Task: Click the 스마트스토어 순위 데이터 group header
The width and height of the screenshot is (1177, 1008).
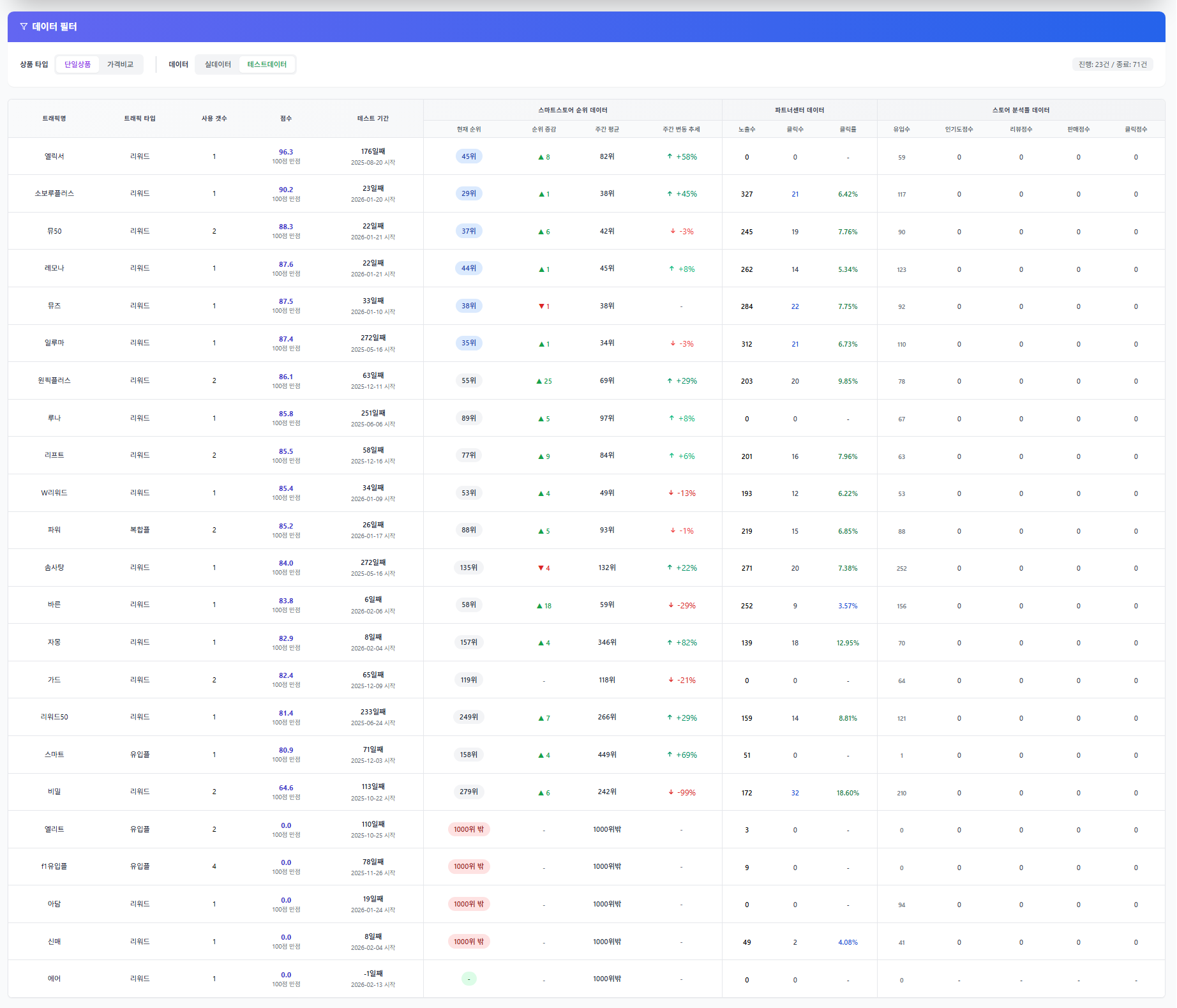Action: coord(573,110)
